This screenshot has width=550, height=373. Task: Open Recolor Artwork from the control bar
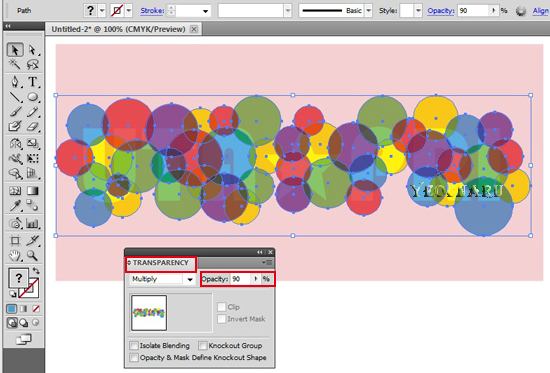[521, 11]
